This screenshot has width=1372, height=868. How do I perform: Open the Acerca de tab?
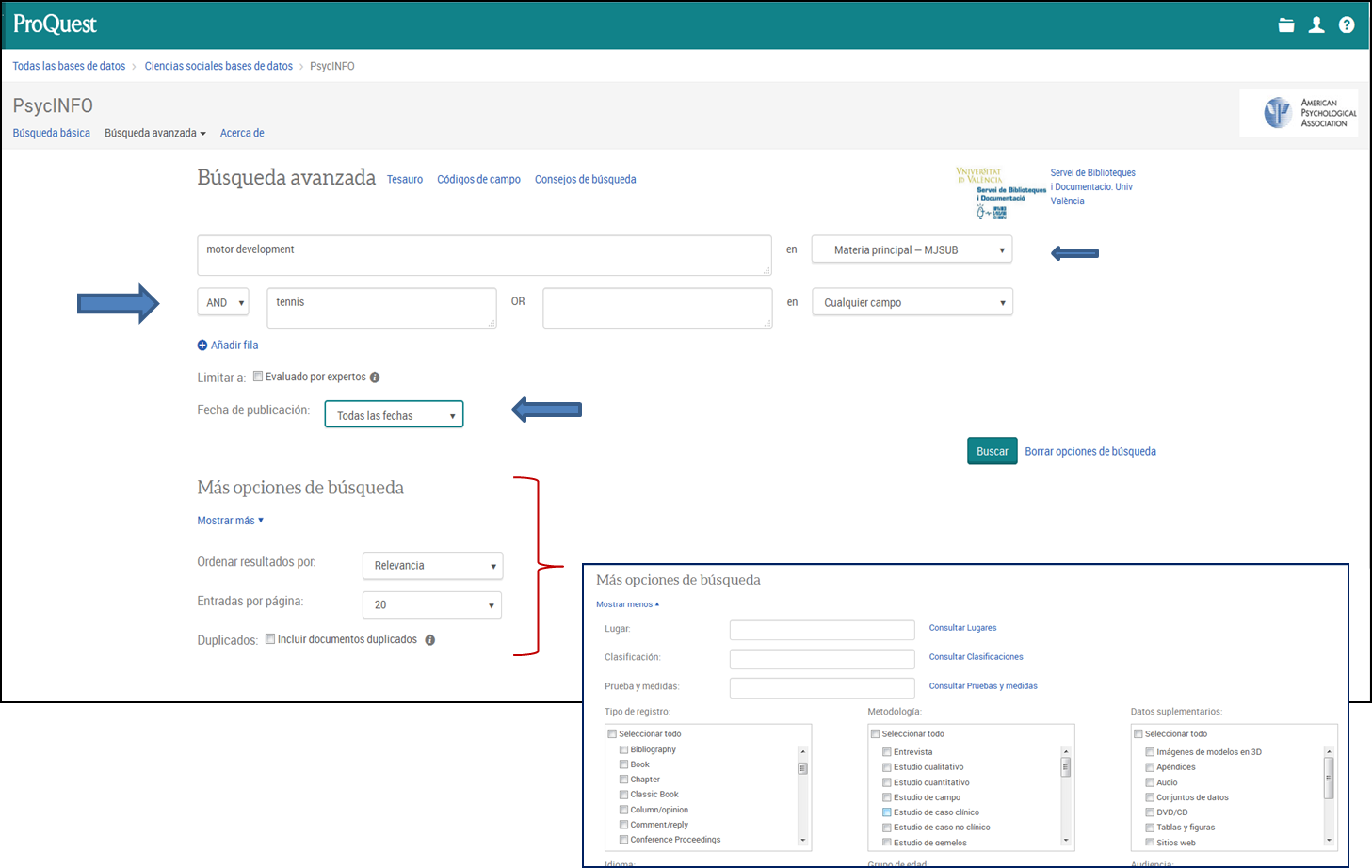242,133
